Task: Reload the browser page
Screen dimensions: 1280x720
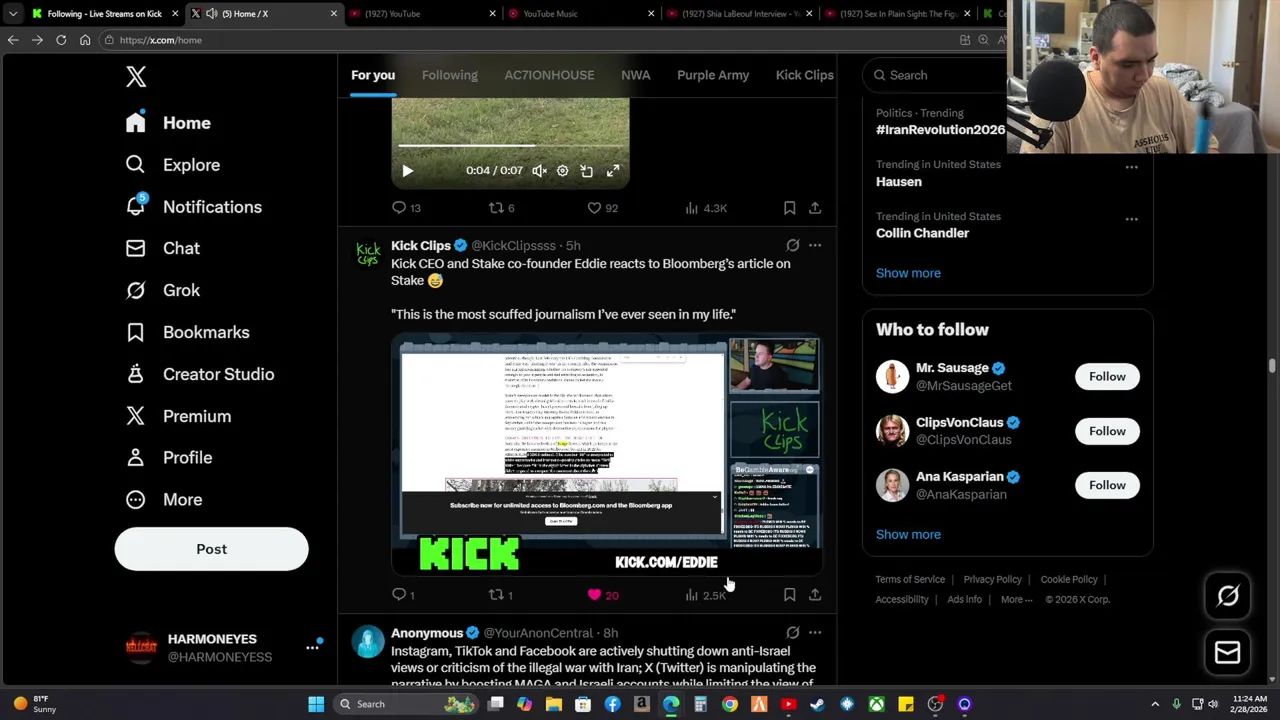Action: 61,40
